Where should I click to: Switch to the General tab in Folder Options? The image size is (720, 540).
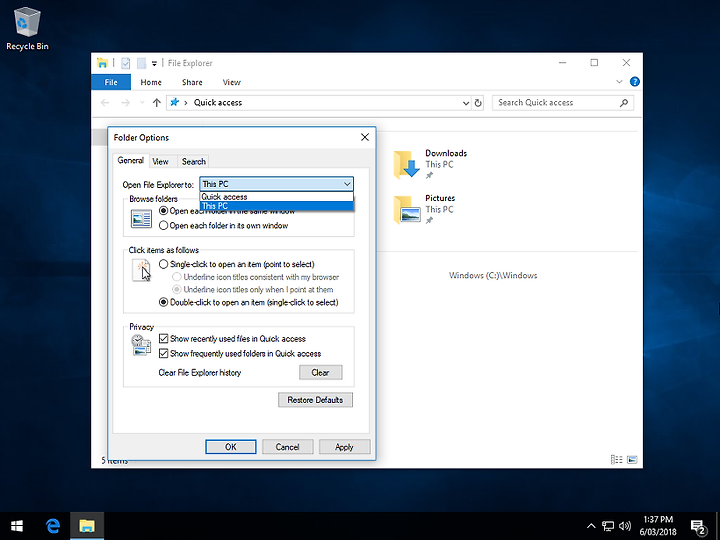pos(130,160)
